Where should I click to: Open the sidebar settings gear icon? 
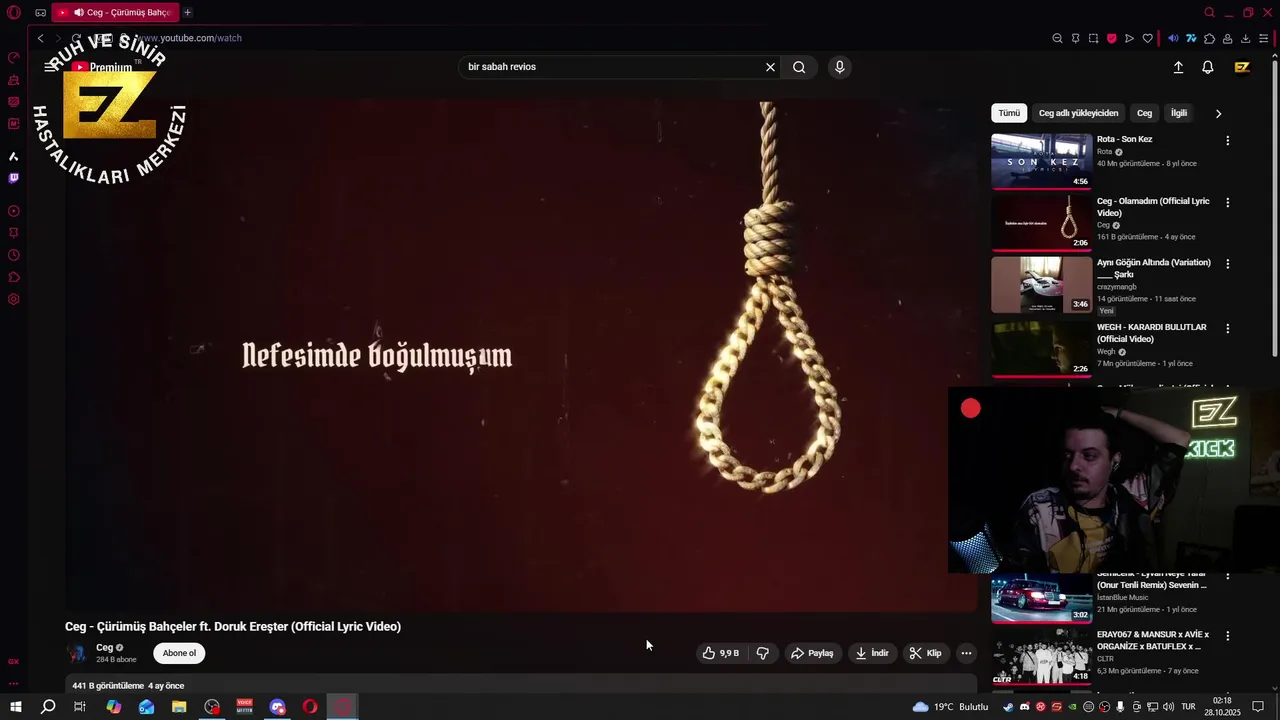(x=13, y=299)
